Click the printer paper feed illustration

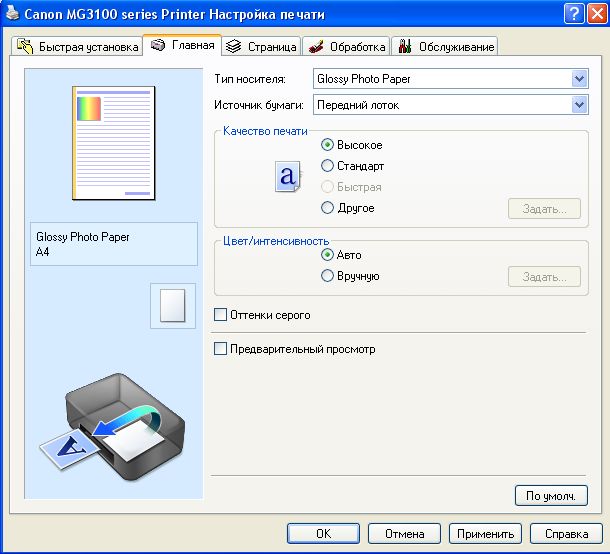113,427
